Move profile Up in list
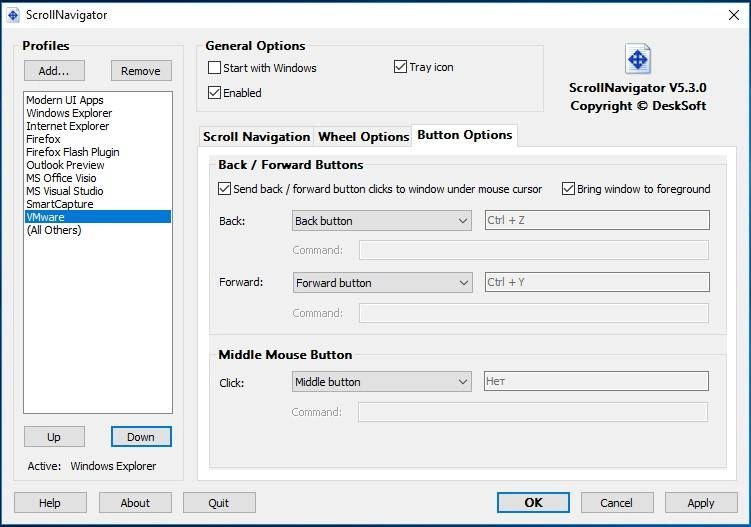751x527 pixels. tap(54, 437)
